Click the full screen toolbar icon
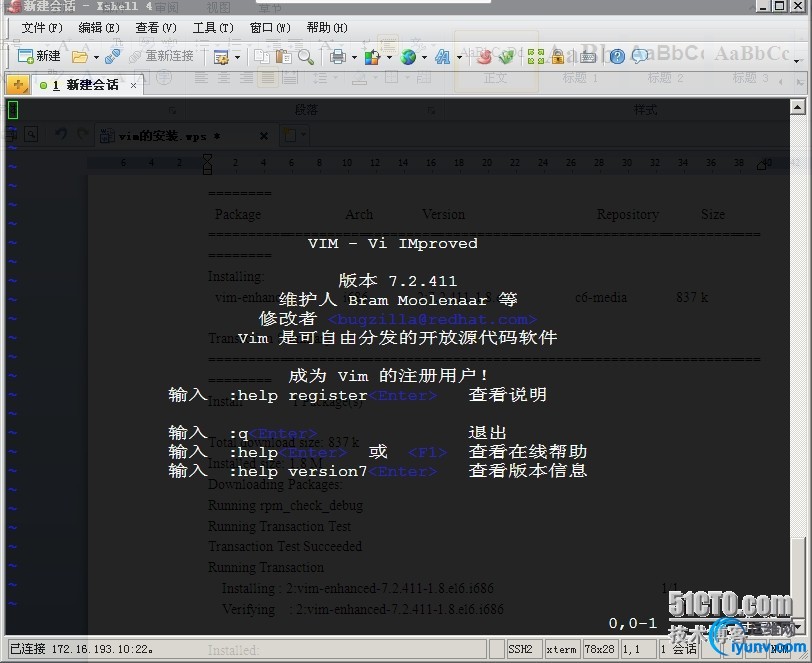Screen dimensions: 812x663 pyautogui.click(x=535, y=56)
